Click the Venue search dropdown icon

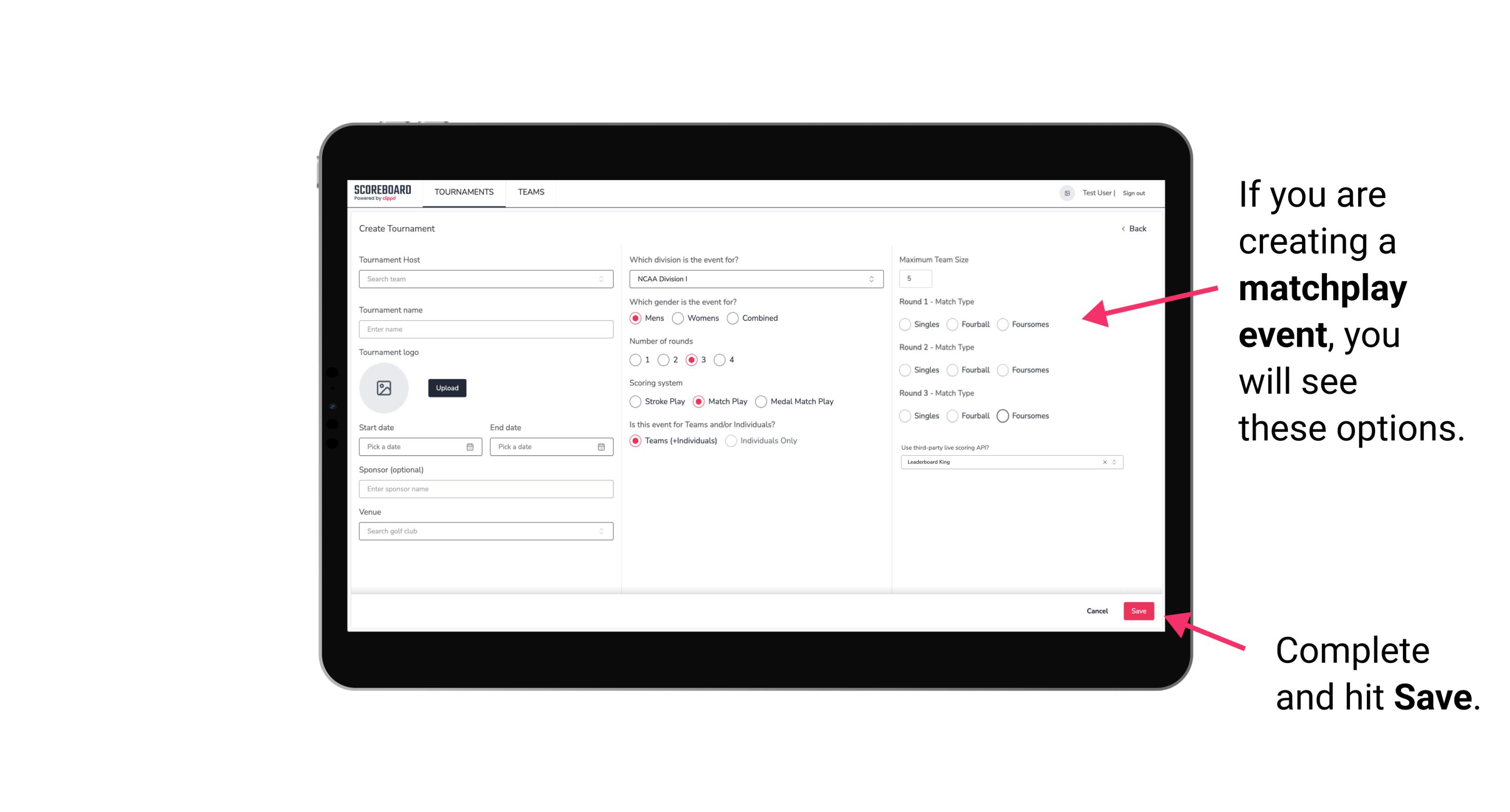pyautogui.click(x=600, y=531)
